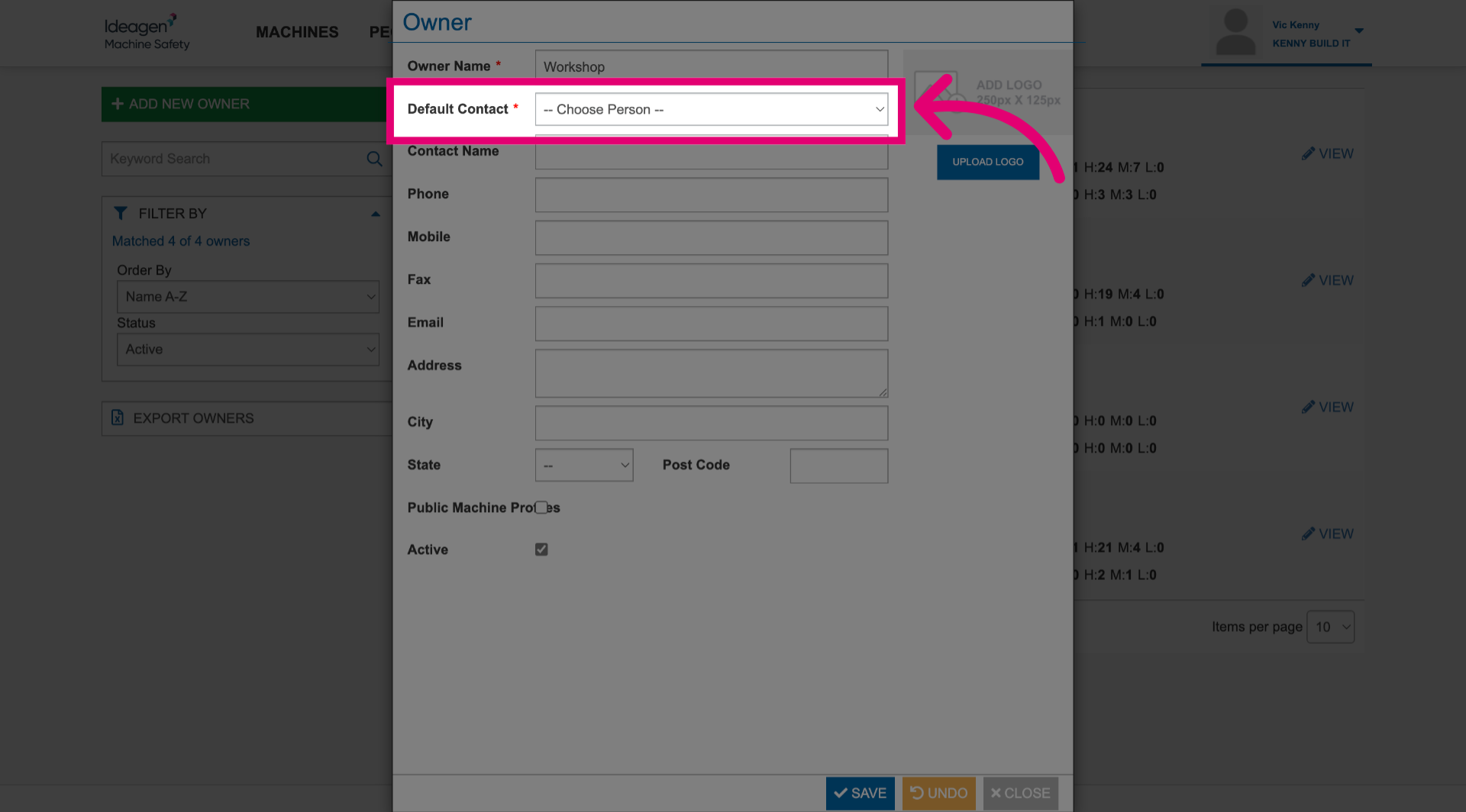Click the CLOSE button in Owner dialog

tap(1020, 793)
